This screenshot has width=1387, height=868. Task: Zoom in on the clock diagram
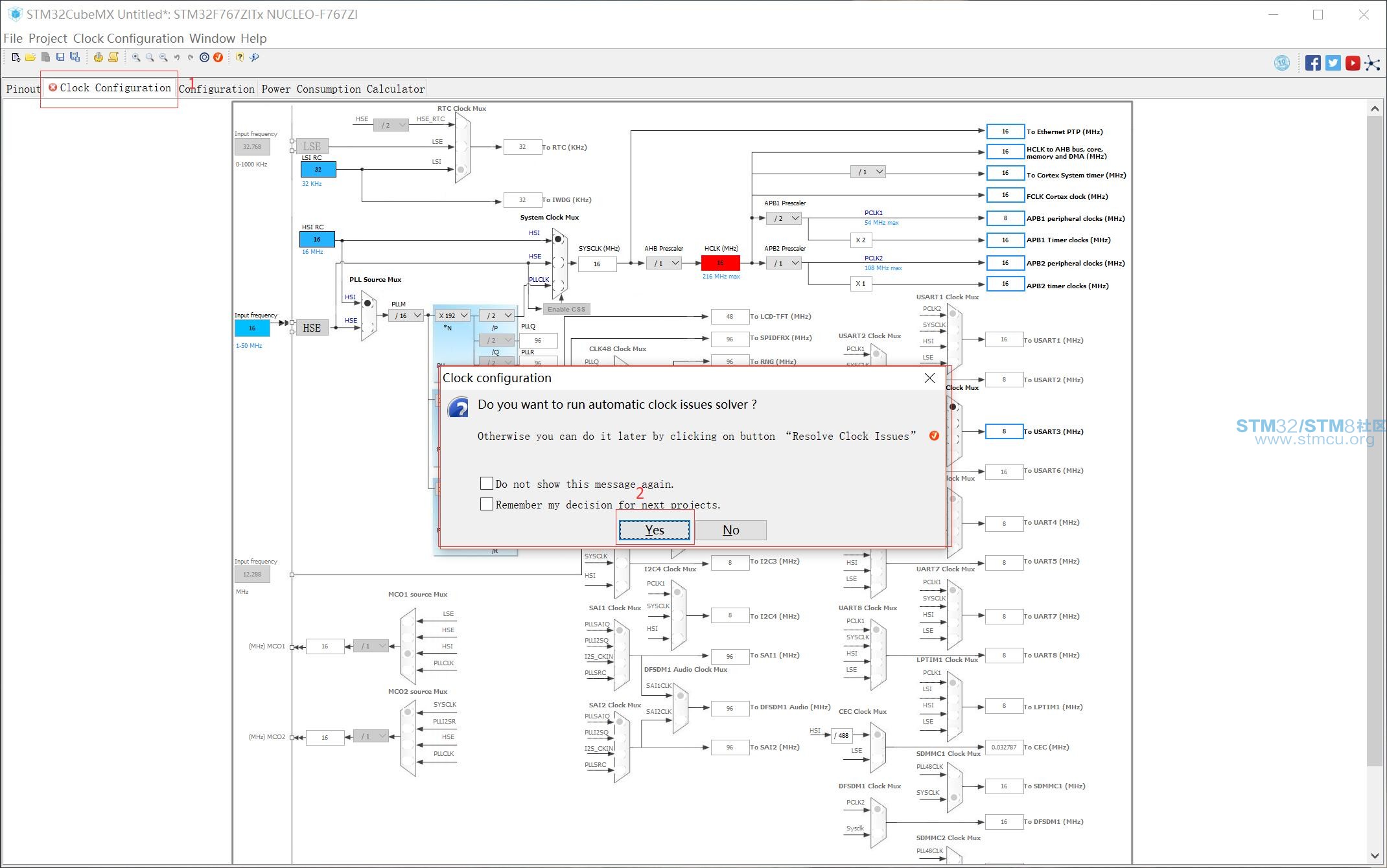pos(136,58)
